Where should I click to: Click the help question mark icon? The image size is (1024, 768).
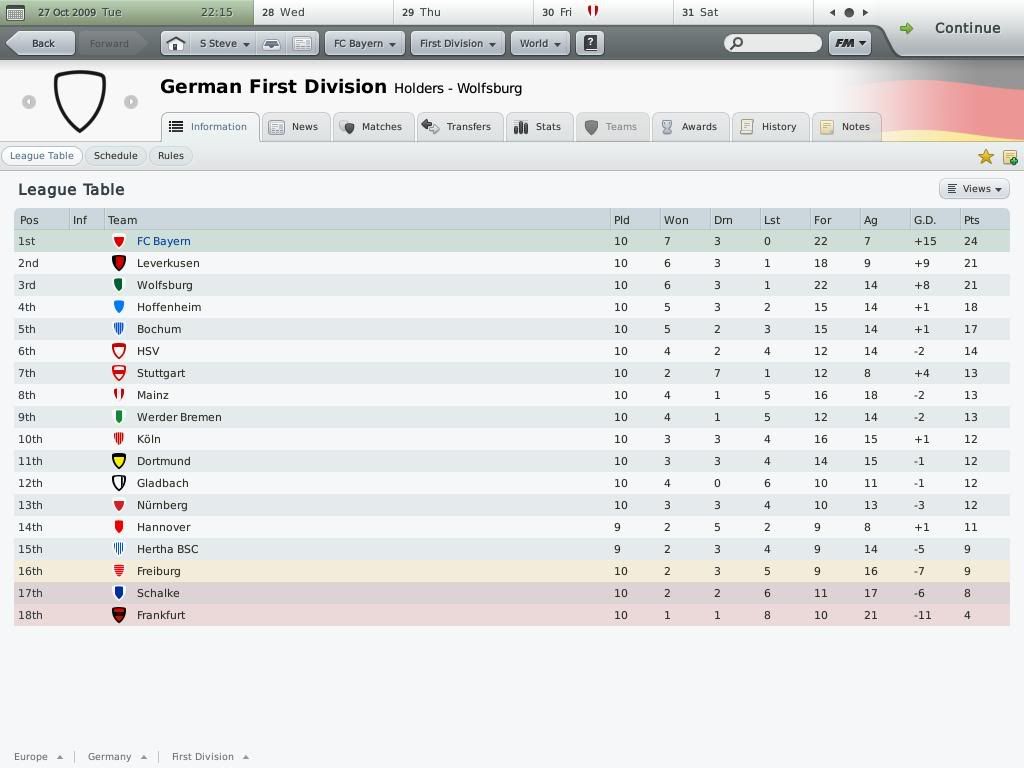point(590,43)
